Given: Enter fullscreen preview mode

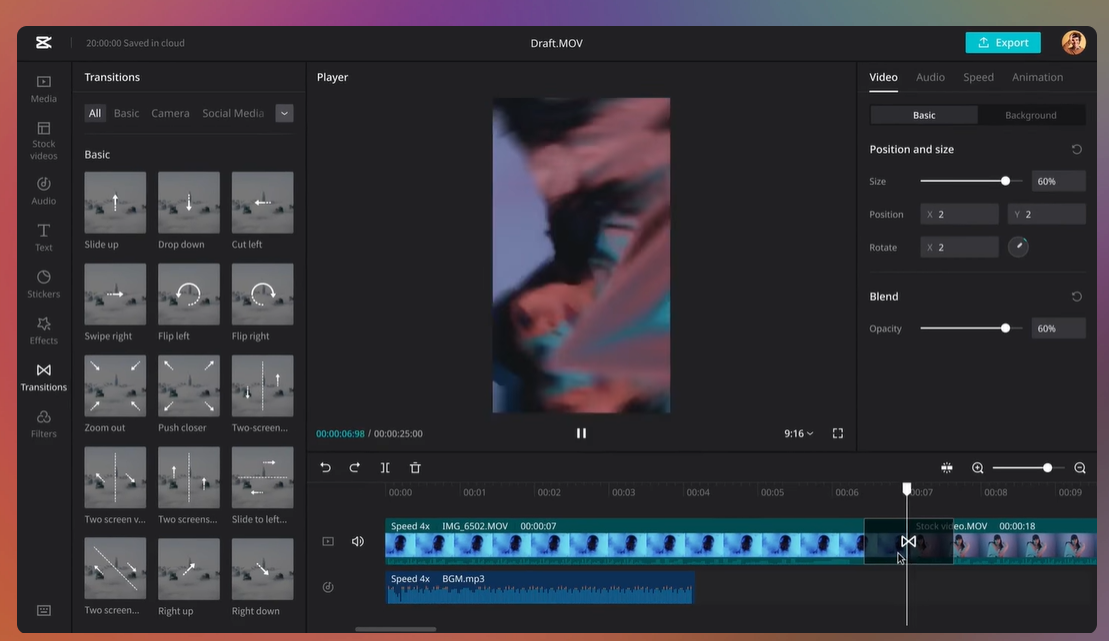Looking at the screenshot, I should coord(838,433).
